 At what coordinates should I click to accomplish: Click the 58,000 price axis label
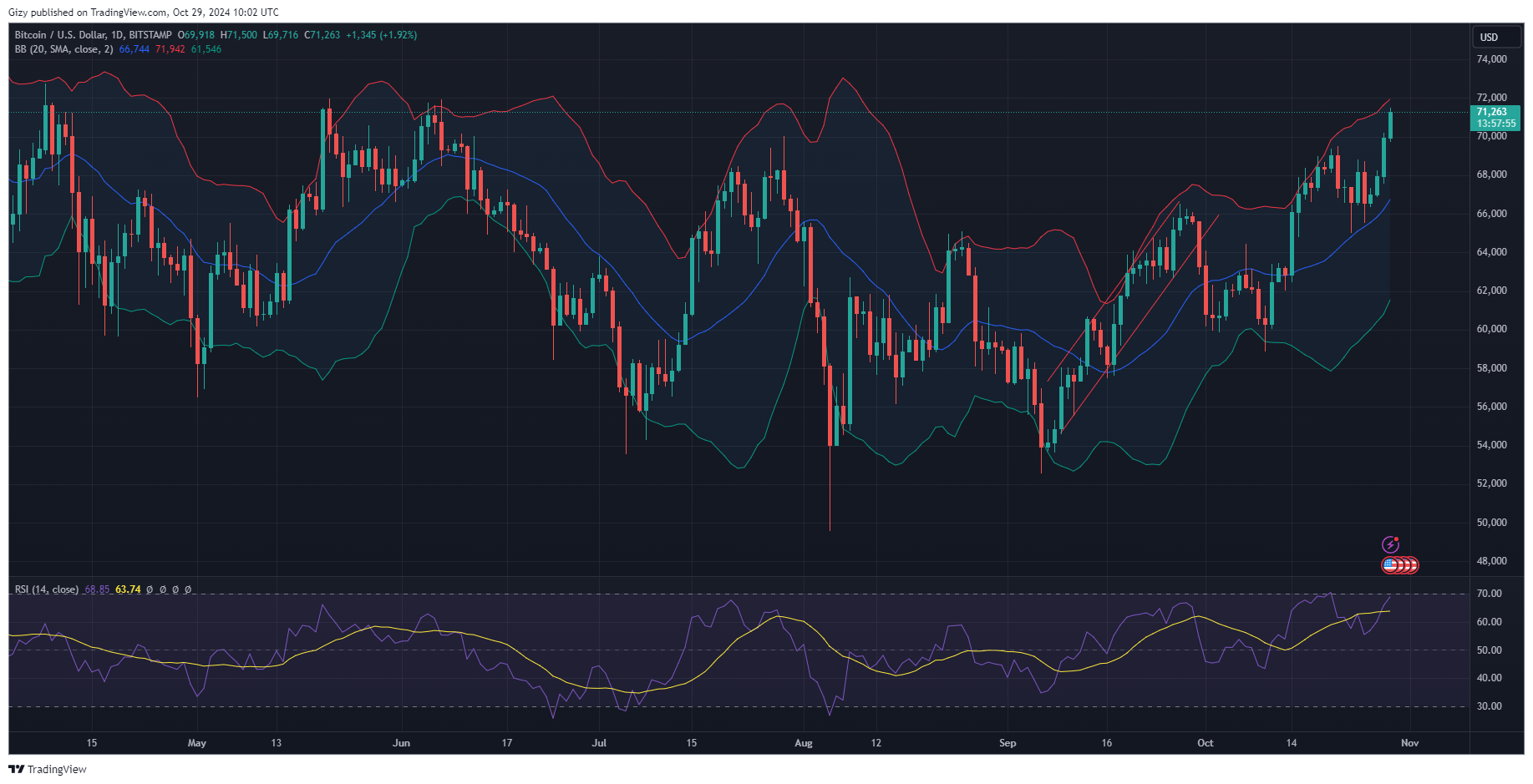[1492, 368]
